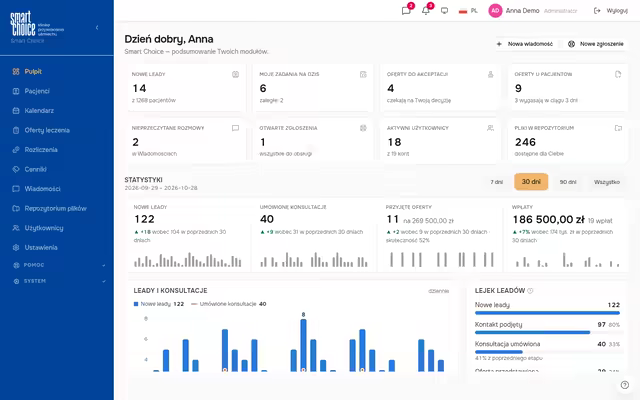Open the Anna Demo profile name
Screen dimensions: 640x400
pyautogui.click(x=522, y=11)
